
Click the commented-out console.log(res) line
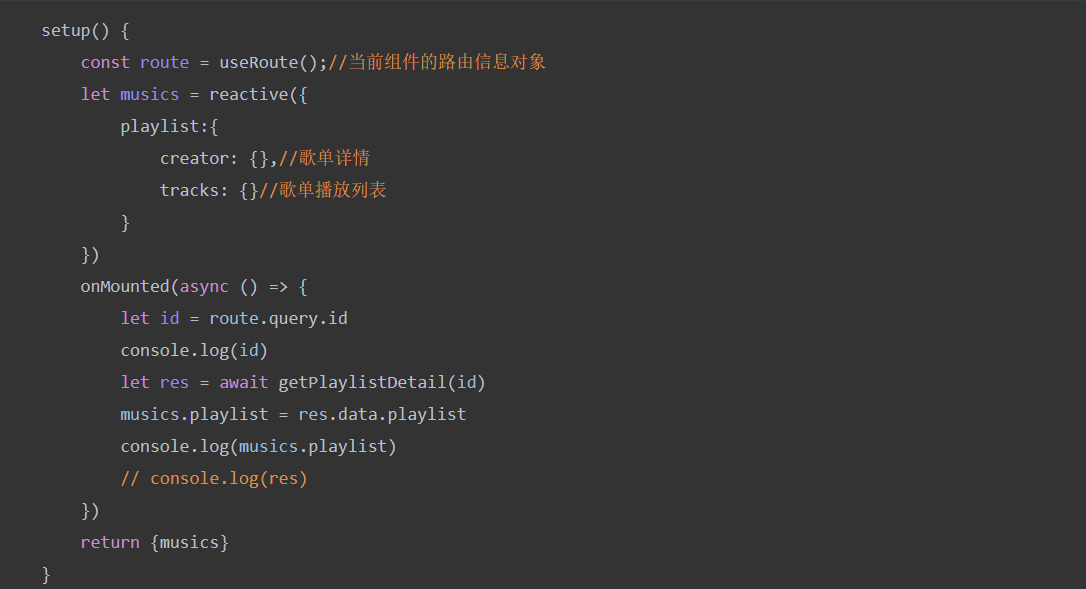pos(213,478)
